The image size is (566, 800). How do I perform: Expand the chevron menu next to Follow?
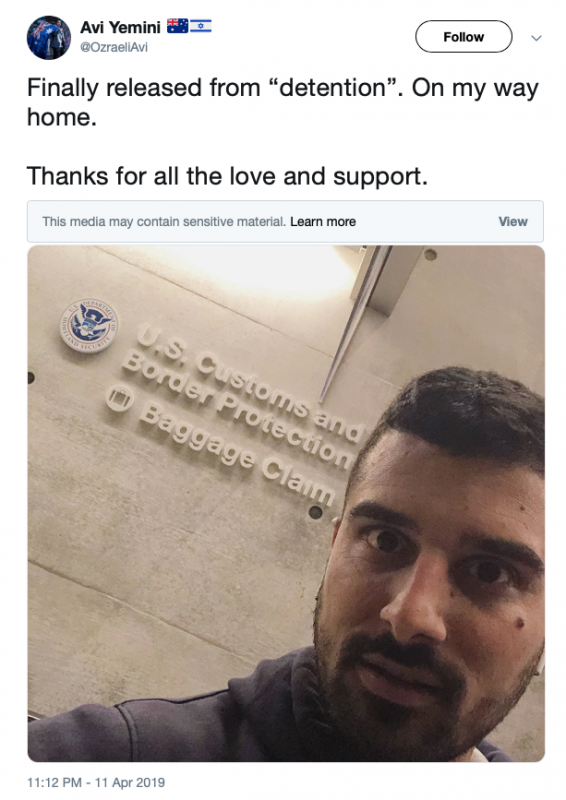point(536,38)
